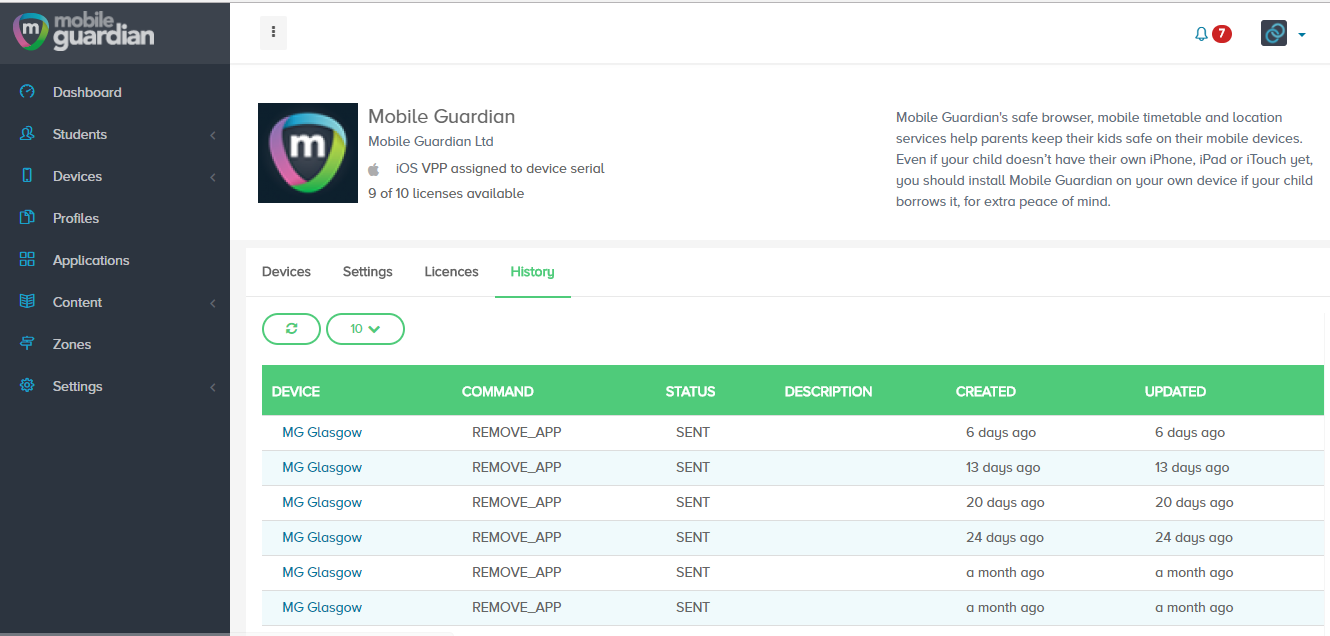Click the "Mobile Guardian" app title heading
The height and width of the screenshot is (636, 1330).
coord(442,117)
